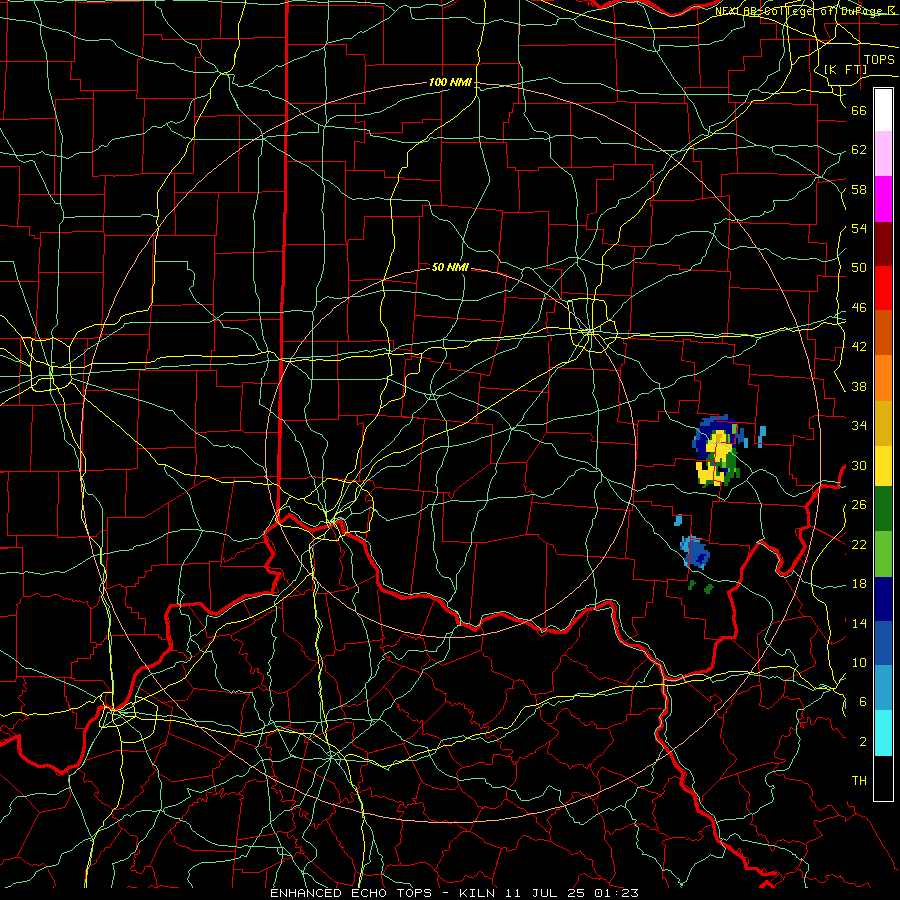Click the TOPS legend title
This screenshot has width=900, height=900.
pos(879,60)
